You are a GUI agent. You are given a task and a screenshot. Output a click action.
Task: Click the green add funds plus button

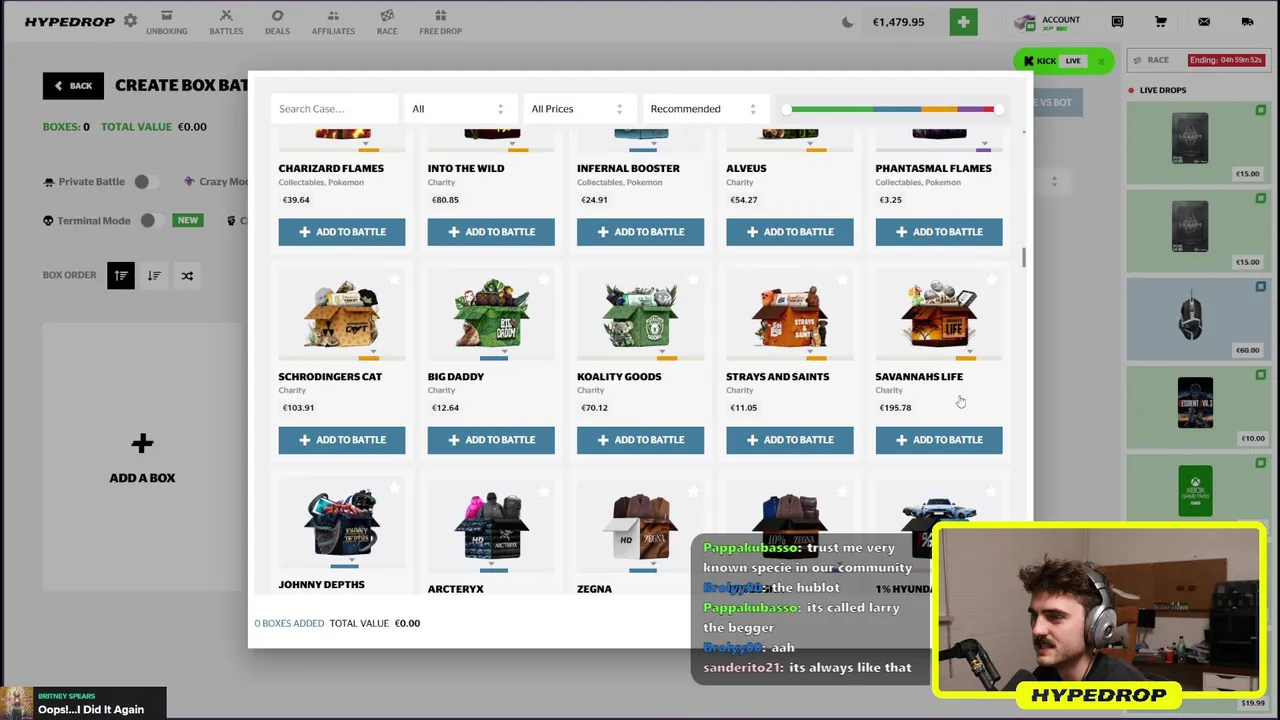(x=964, y=22)
